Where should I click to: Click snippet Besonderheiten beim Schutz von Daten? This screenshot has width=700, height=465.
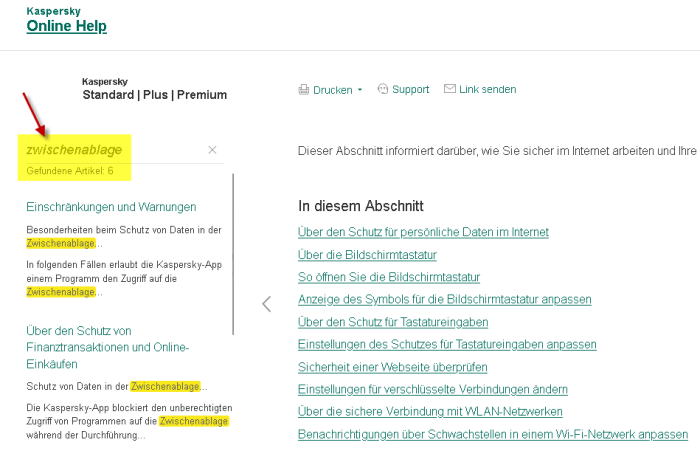tap(124, 237)
